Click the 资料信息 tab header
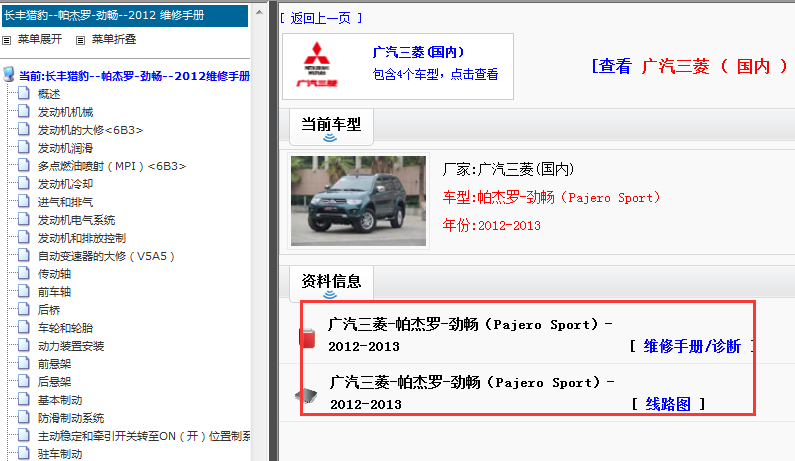This screenshot has height=461, width=795. point(331,282)
